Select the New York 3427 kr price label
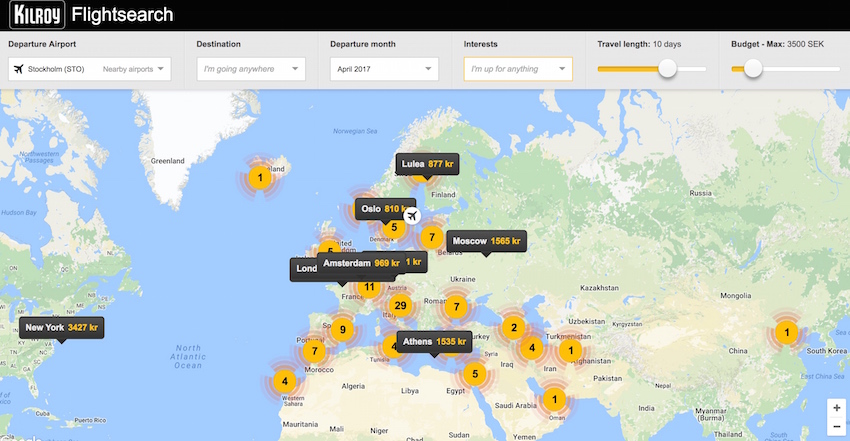Viewport: 850px width, 441px height. (x=62, y=327)
